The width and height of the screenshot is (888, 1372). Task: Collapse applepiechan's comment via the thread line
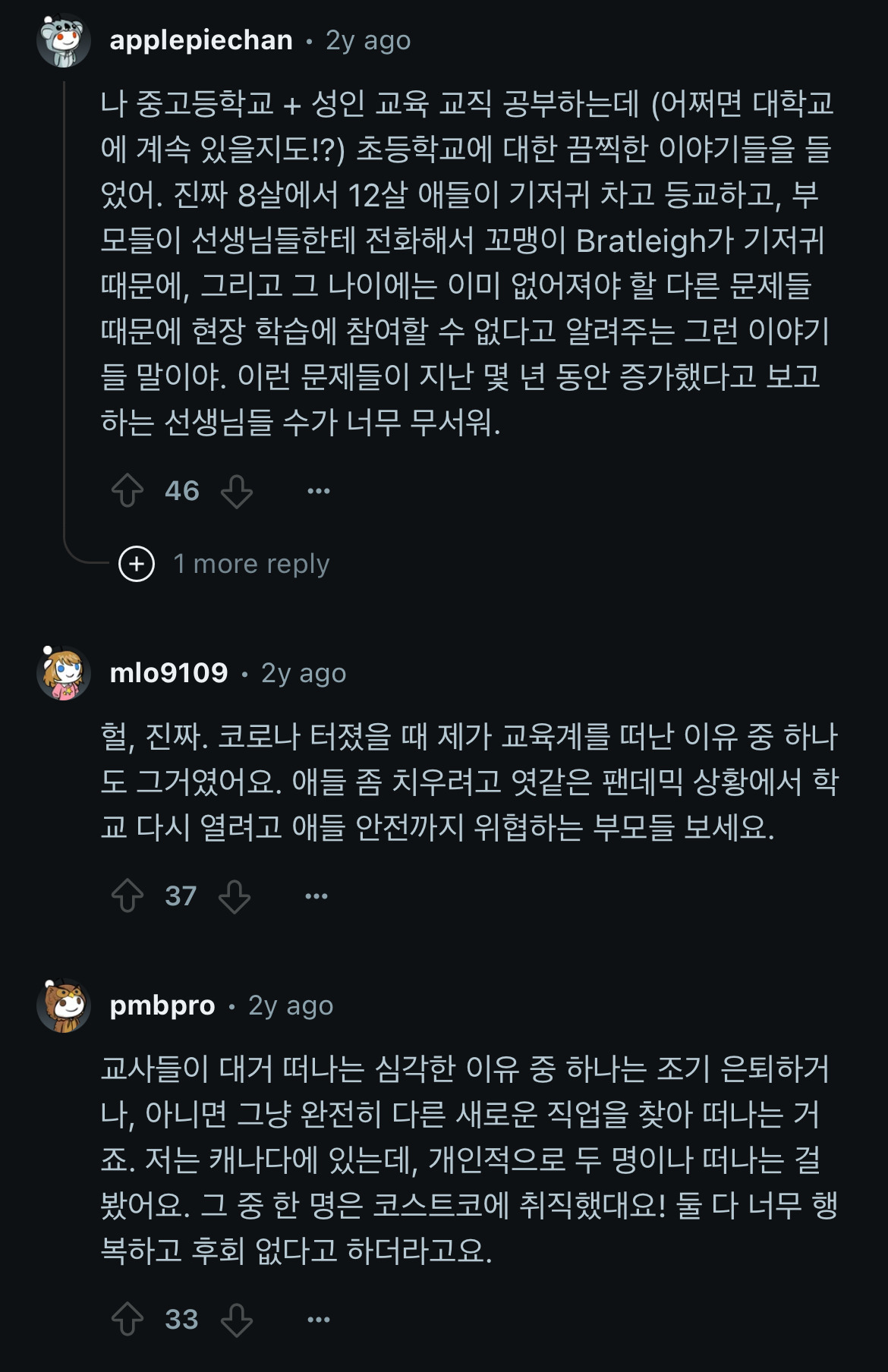click(63, 304)
